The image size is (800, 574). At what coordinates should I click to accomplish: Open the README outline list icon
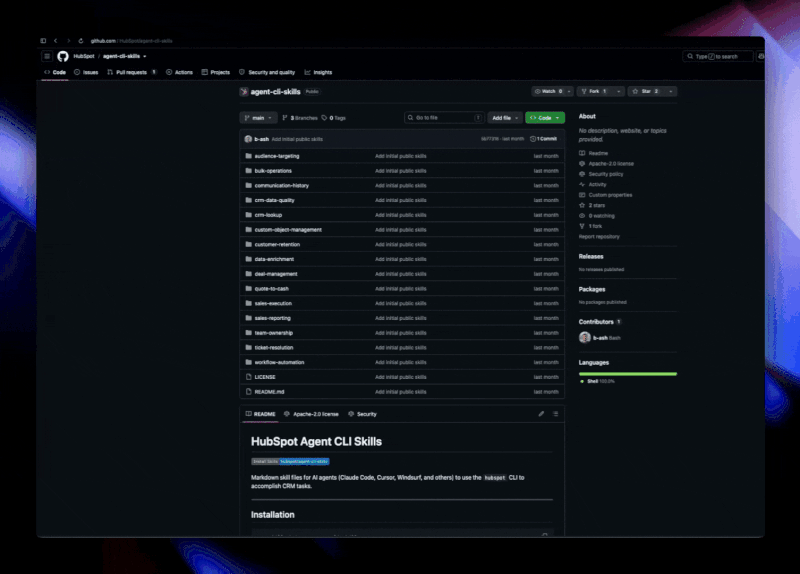(556, 414)
